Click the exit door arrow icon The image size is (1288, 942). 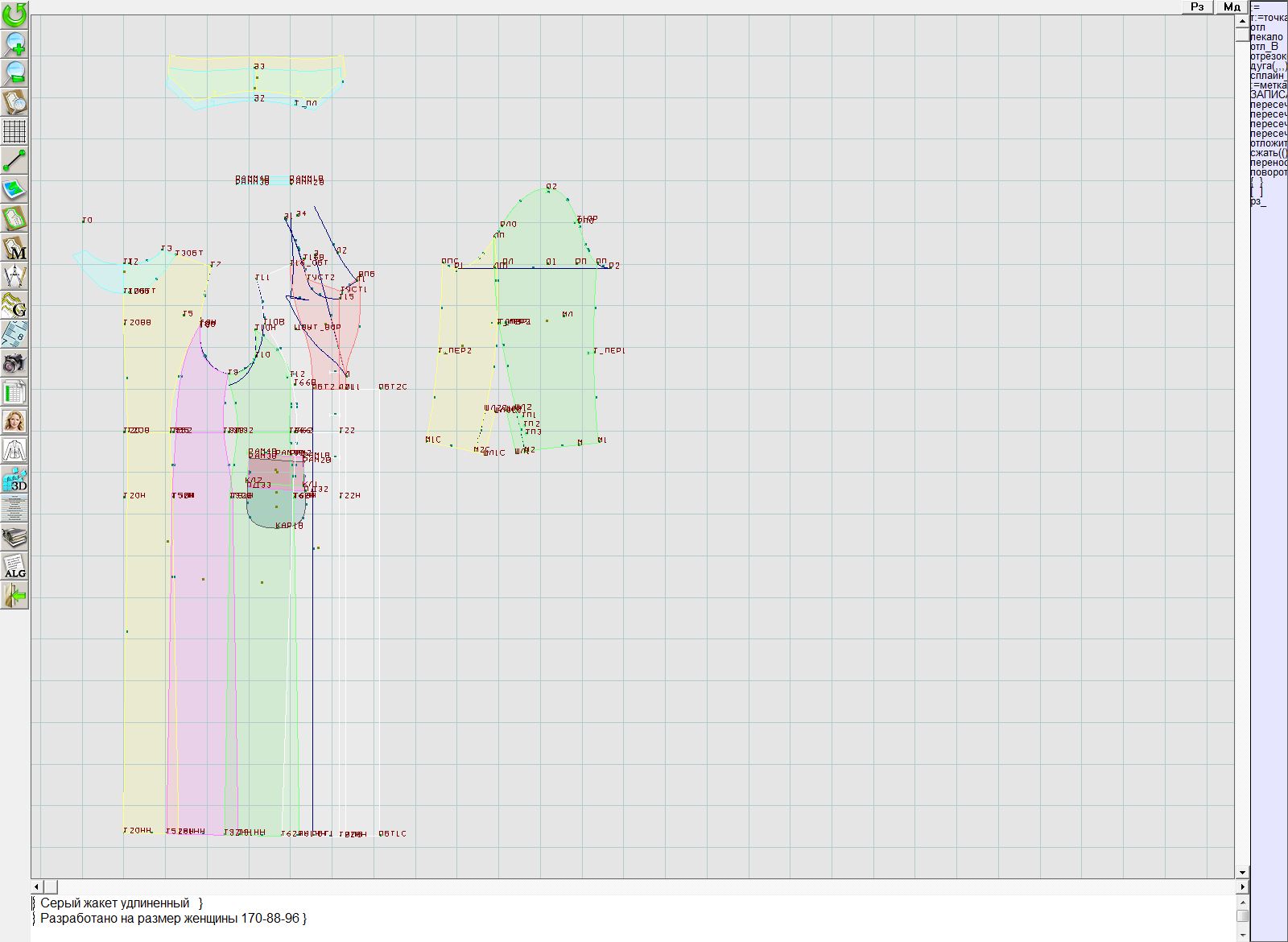(x=14, y=595)
